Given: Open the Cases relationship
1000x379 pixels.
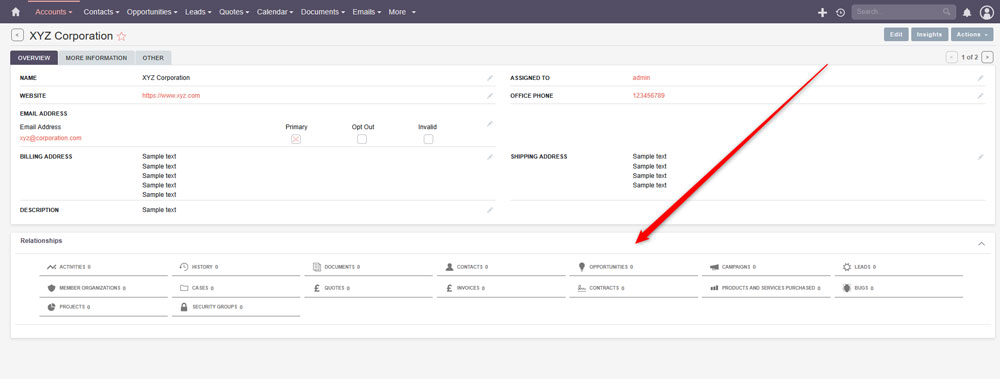Looking at the screenshot, I should tap(236, 288).
